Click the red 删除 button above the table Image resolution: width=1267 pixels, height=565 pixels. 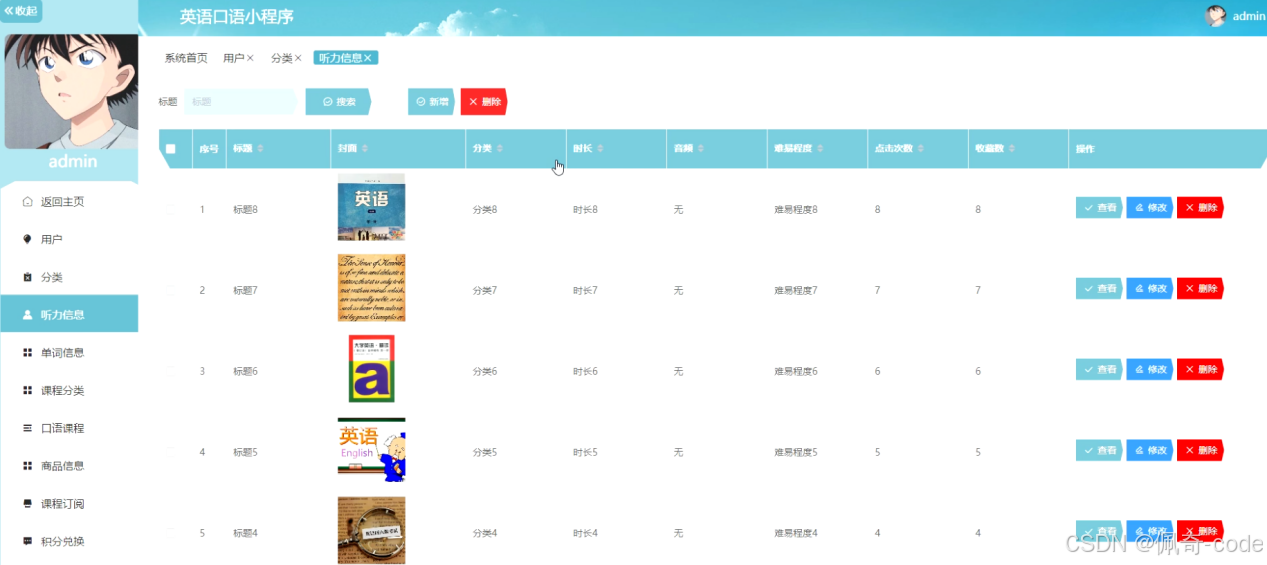484,102
